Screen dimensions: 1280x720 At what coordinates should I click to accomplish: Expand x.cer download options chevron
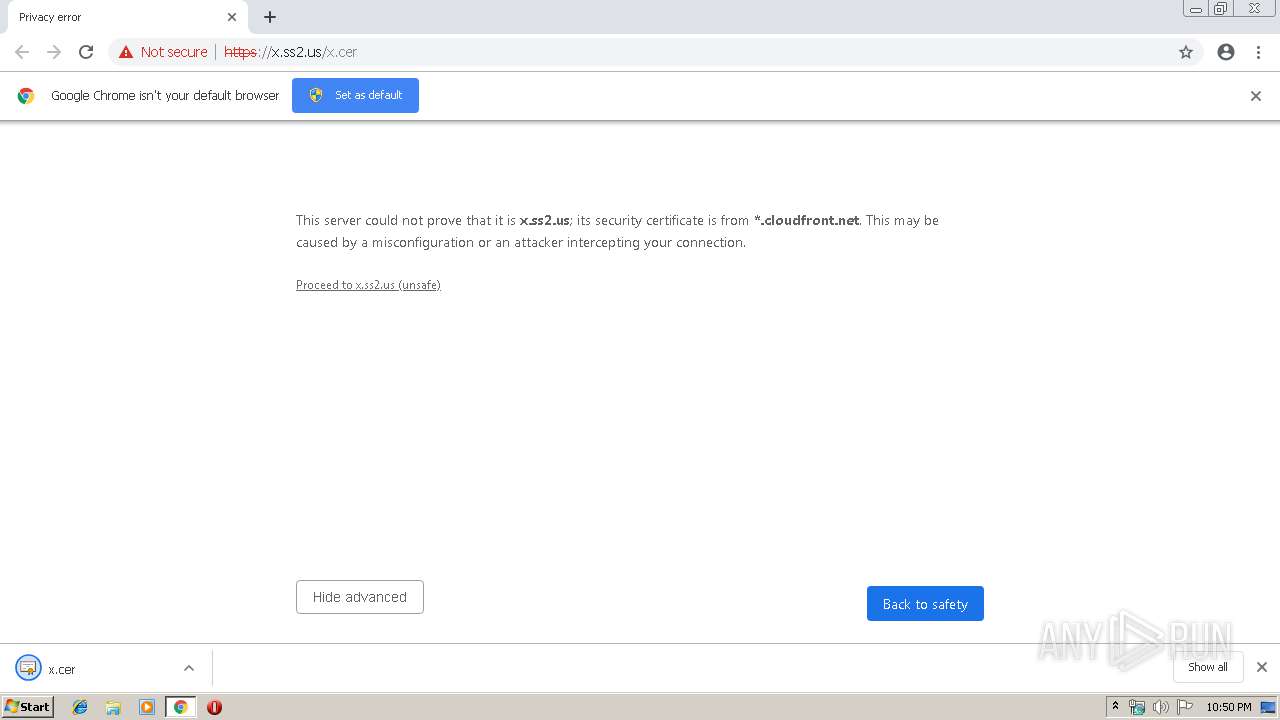coord(189,668)
